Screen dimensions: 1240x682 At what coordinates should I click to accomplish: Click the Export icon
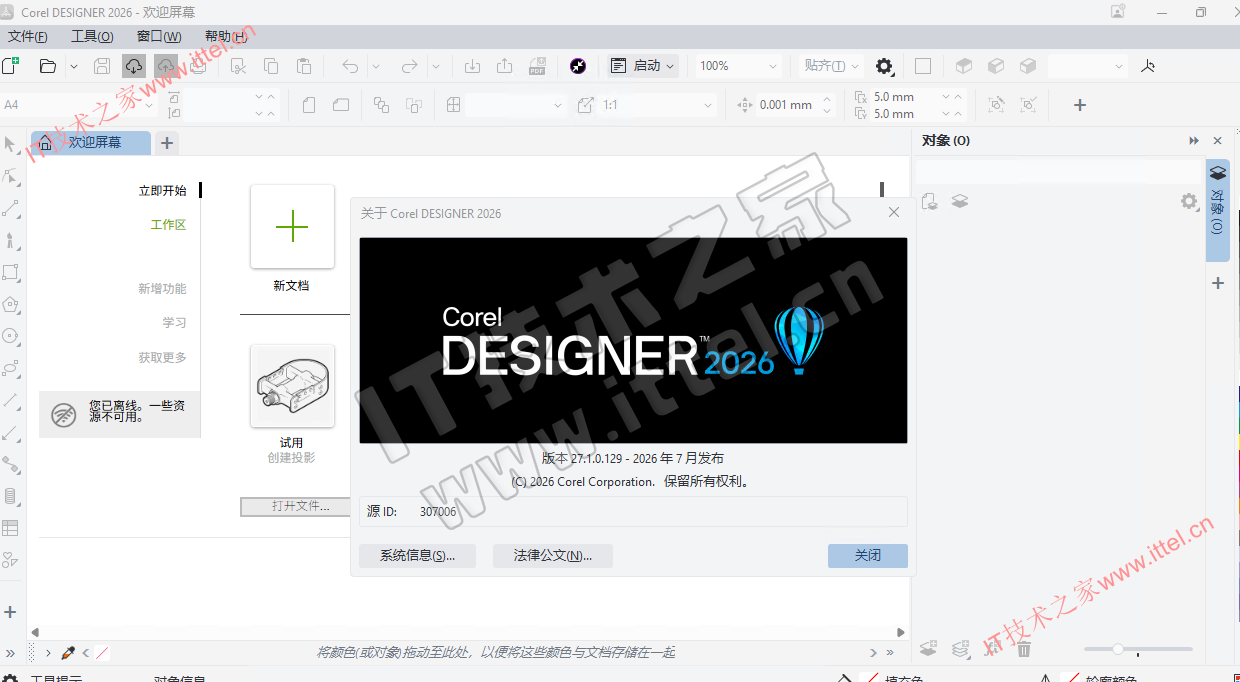(x=505, y=66)
